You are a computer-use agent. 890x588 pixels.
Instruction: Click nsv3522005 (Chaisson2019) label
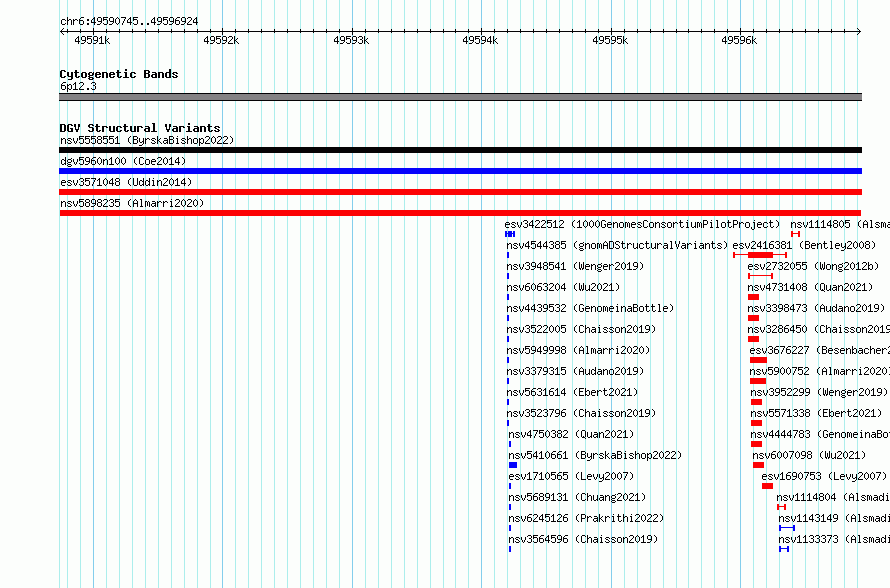(x=581, y=329)
